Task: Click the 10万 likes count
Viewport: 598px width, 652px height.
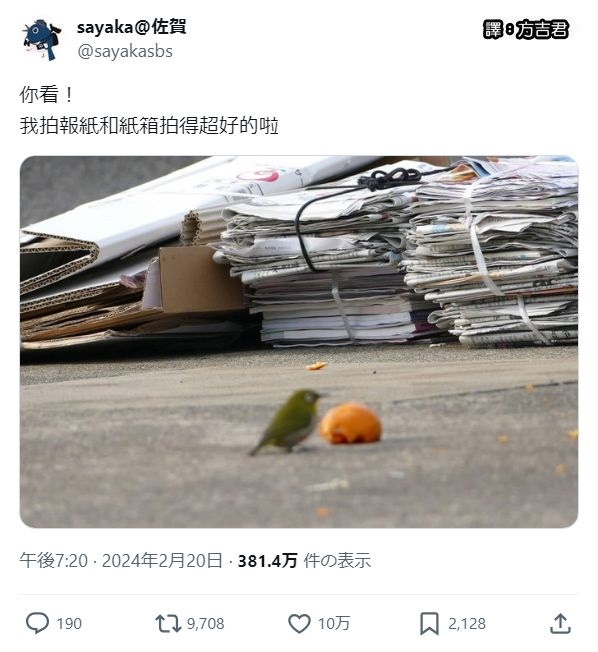Action: point(334,624)
